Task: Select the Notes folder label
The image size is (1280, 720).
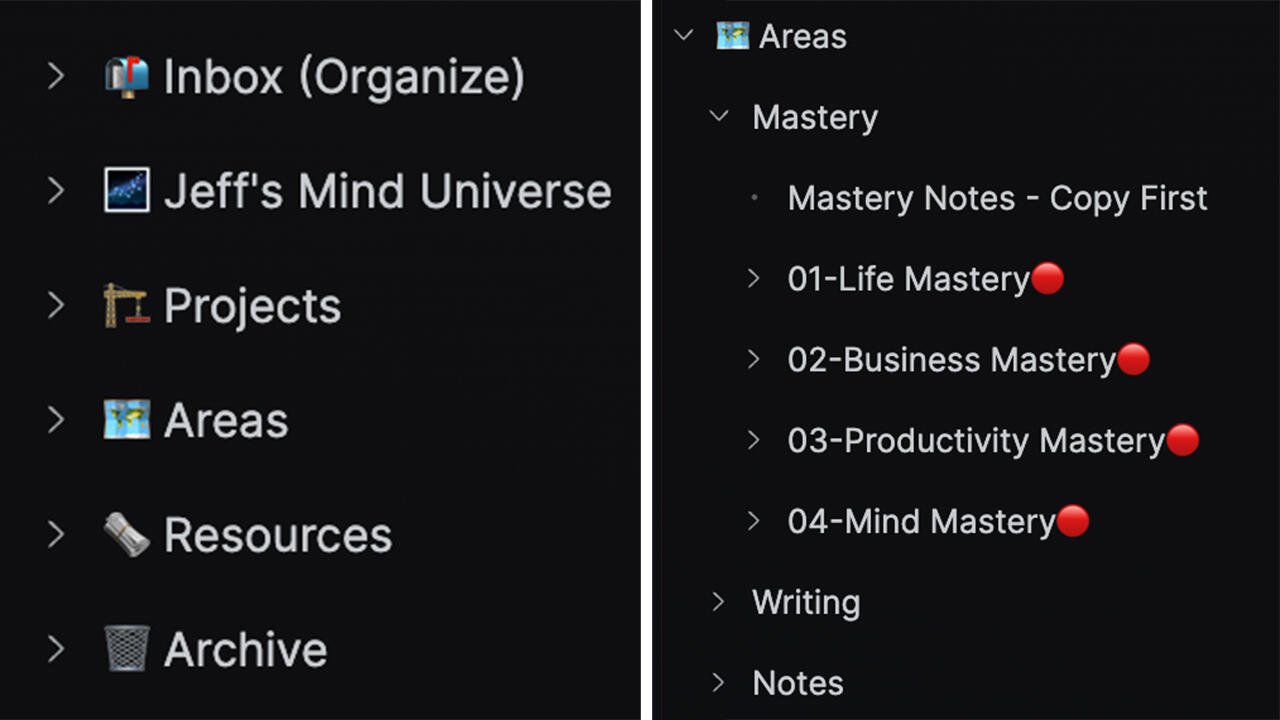Action: point(798,683)
